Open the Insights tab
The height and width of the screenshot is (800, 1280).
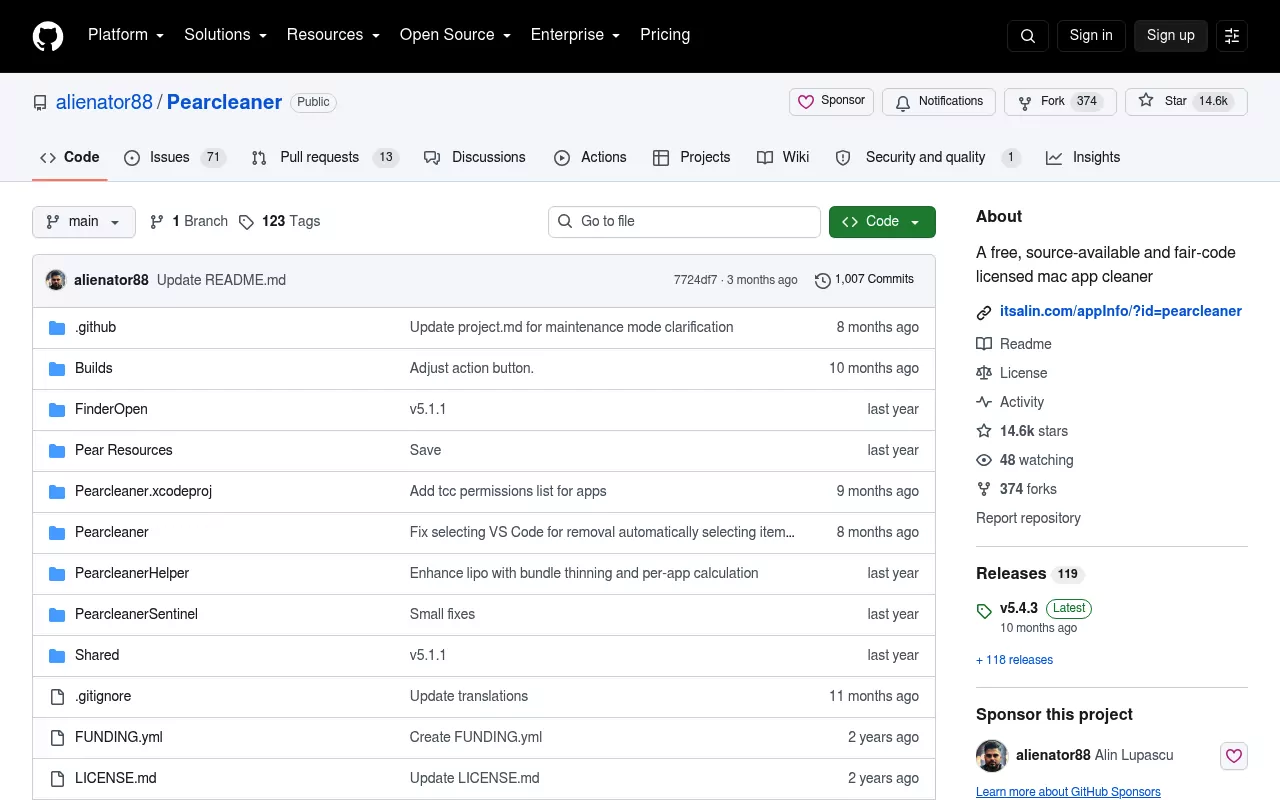pyautogui.click(x=1083, y=158)
